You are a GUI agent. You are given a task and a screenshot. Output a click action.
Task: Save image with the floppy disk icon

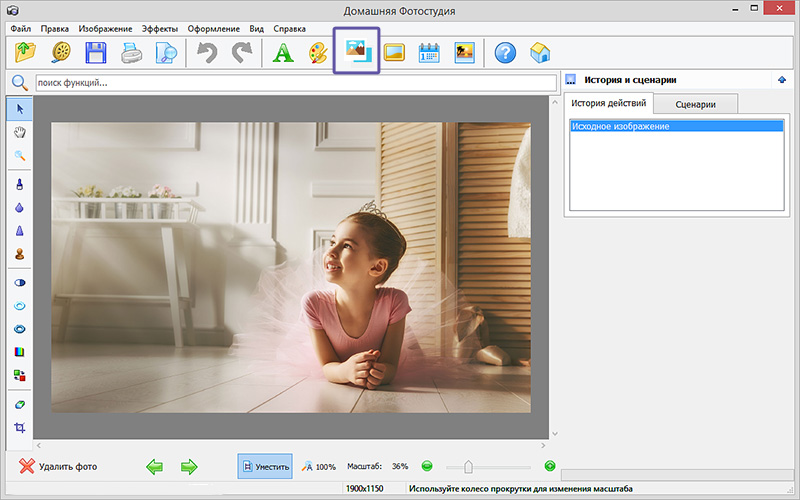[95, 52]
